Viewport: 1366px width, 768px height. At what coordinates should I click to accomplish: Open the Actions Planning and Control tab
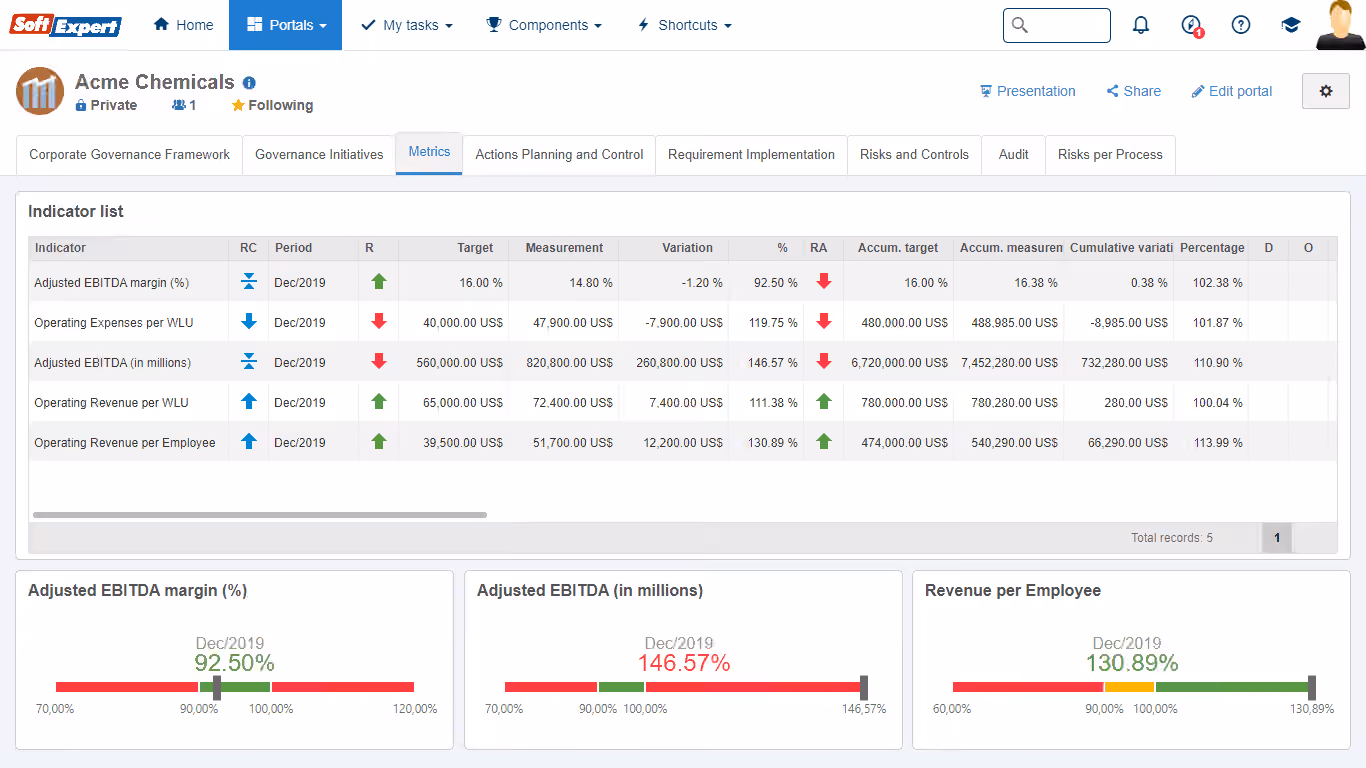coord(559,155)
